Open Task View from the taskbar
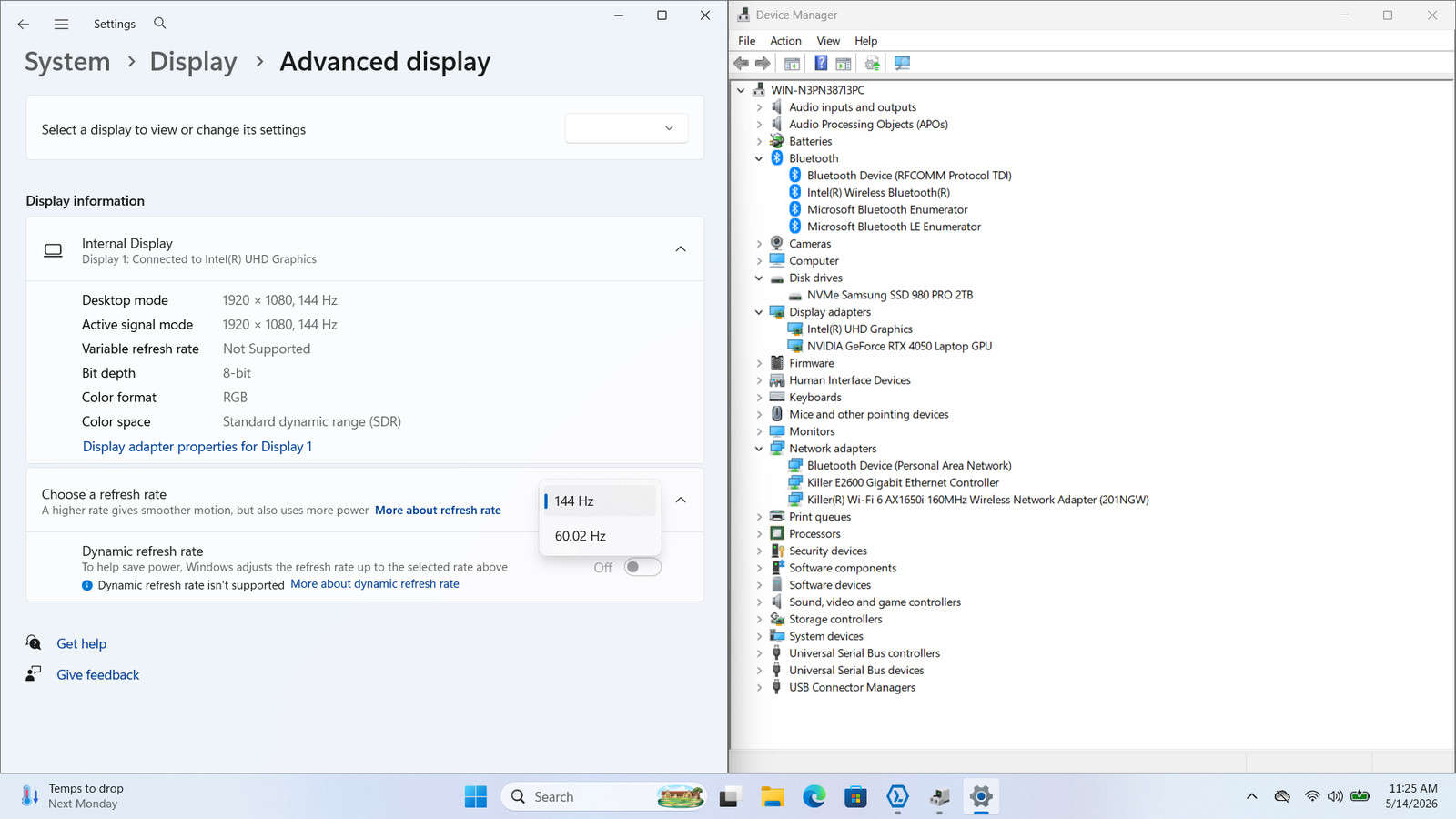Screen dimensions: 1456x819 (x=730, y=797)
